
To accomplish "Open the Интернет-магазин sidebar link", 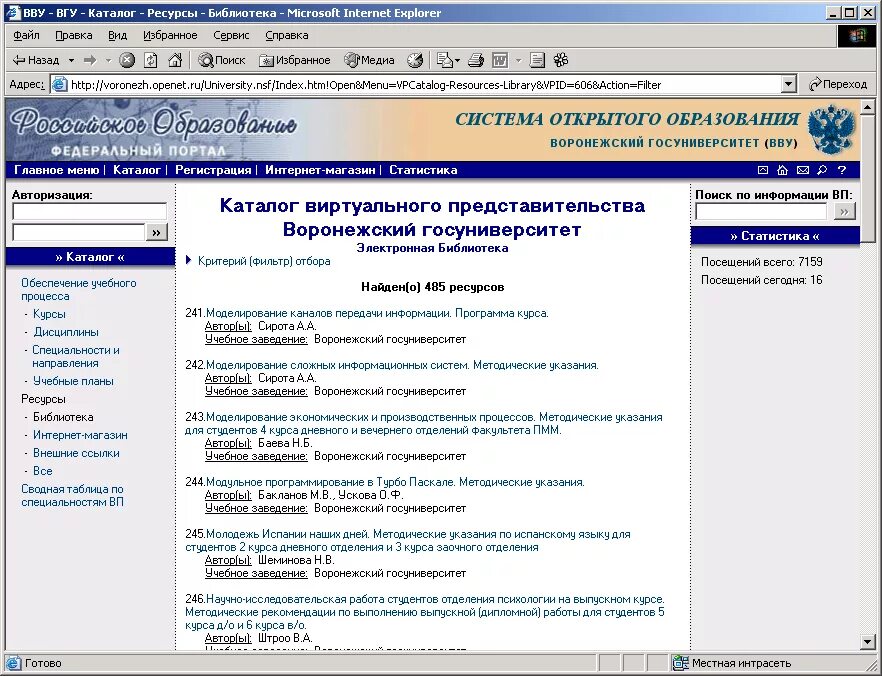I will coord(80,435).
